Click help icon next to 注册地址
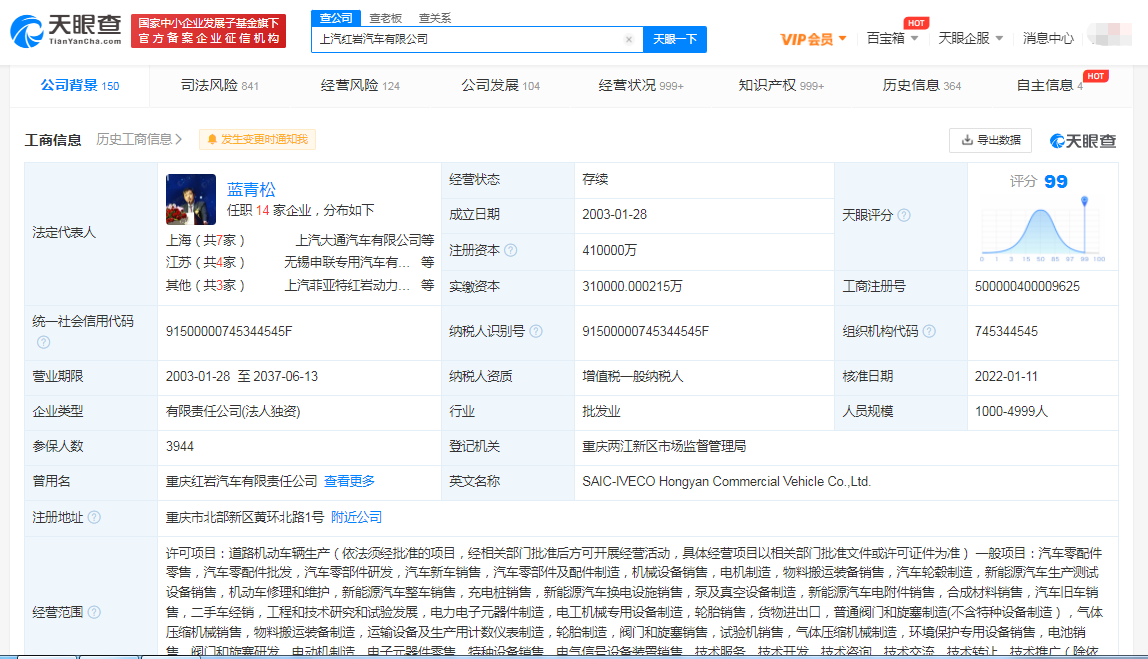 (94, 518)
